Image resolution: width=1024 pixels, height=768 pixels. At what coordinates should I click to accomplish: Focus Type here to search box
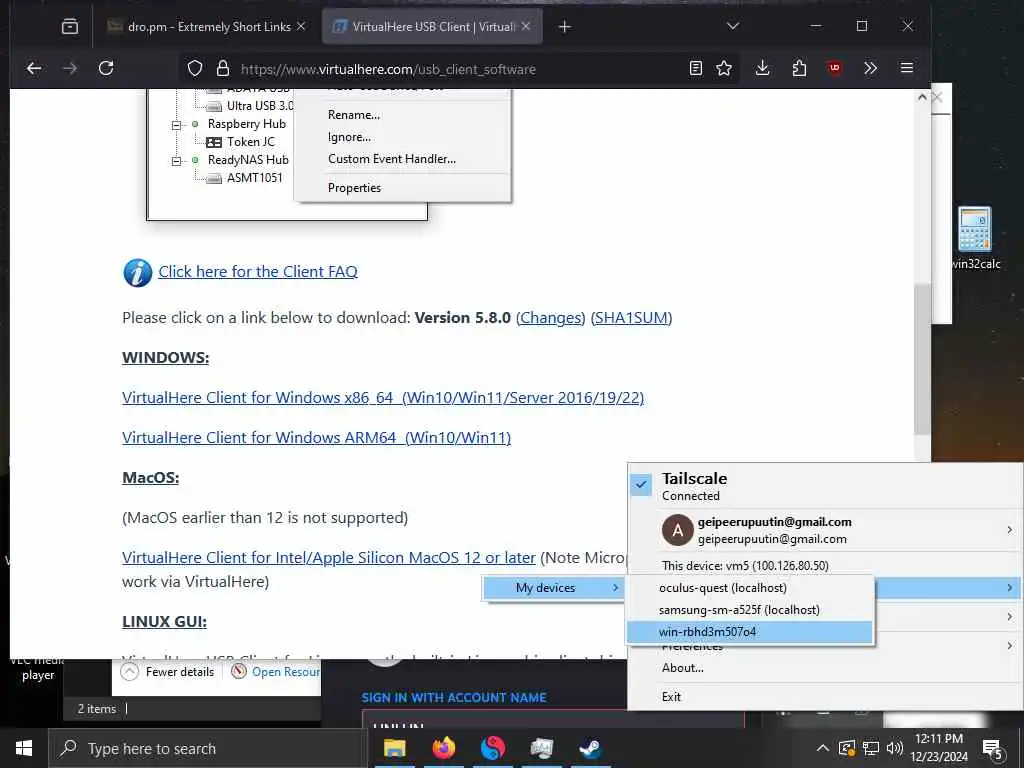(x=208, y=748)
